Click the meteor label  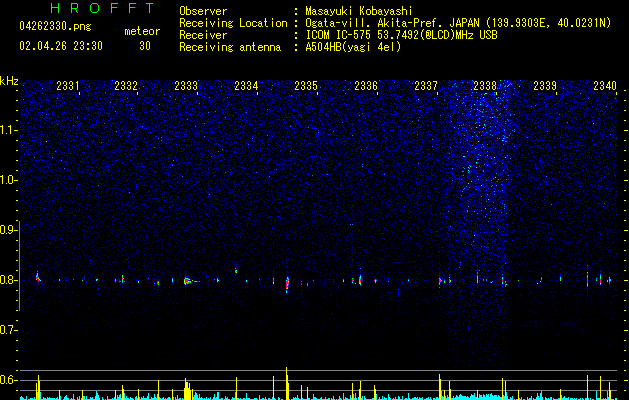pyautogui.click(x=142, y=31)
